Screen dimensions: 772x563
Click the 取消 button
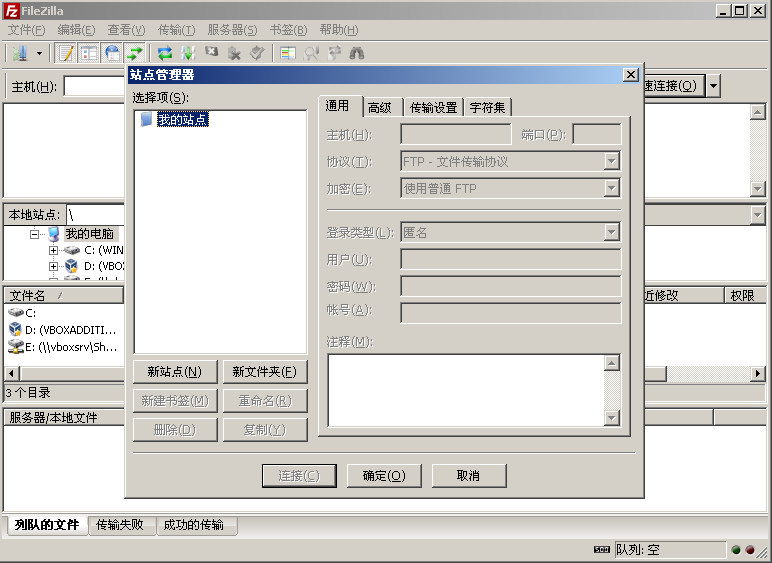pyautogui.click(x=469, y=475)
